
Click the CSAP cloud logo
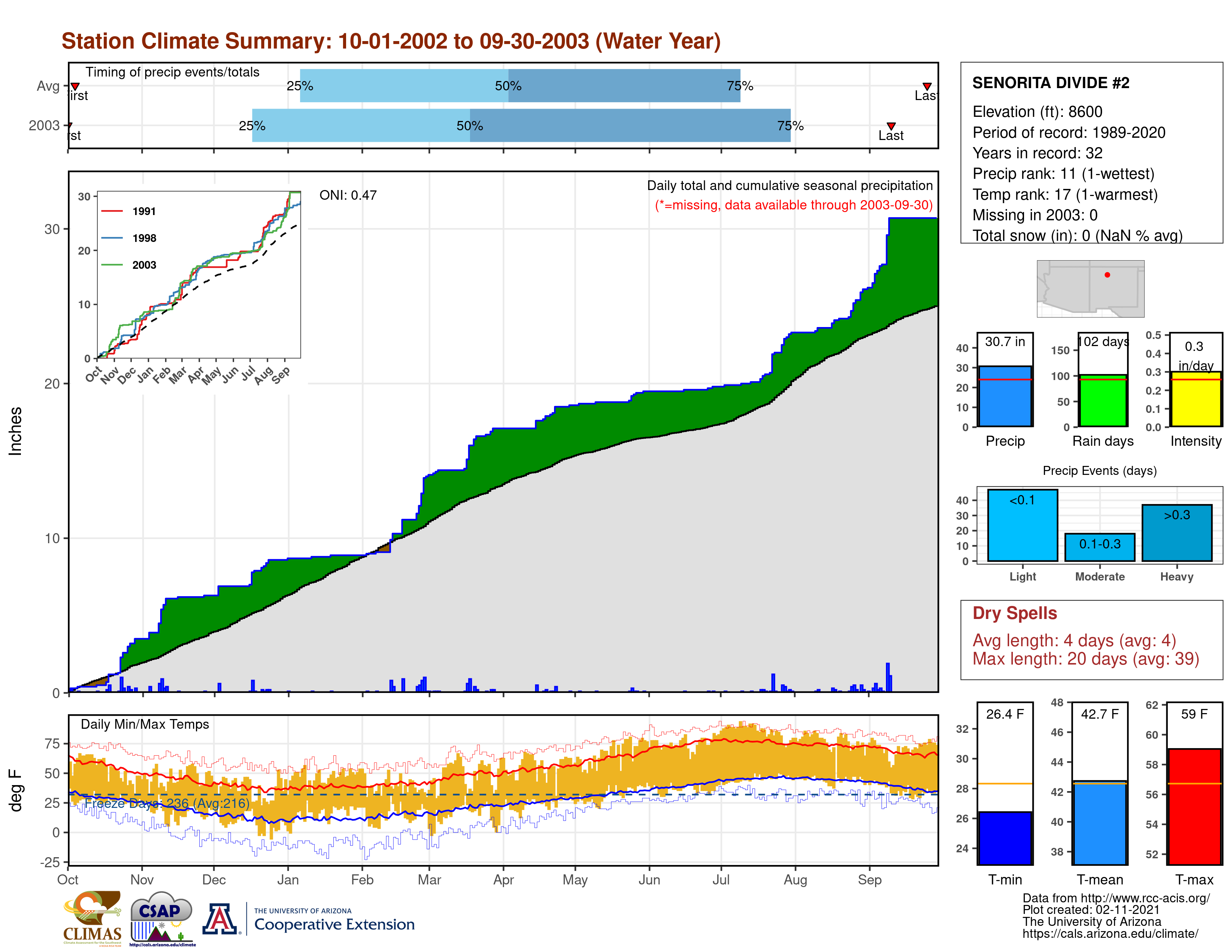pyautogui.click(x=162, y=918)
